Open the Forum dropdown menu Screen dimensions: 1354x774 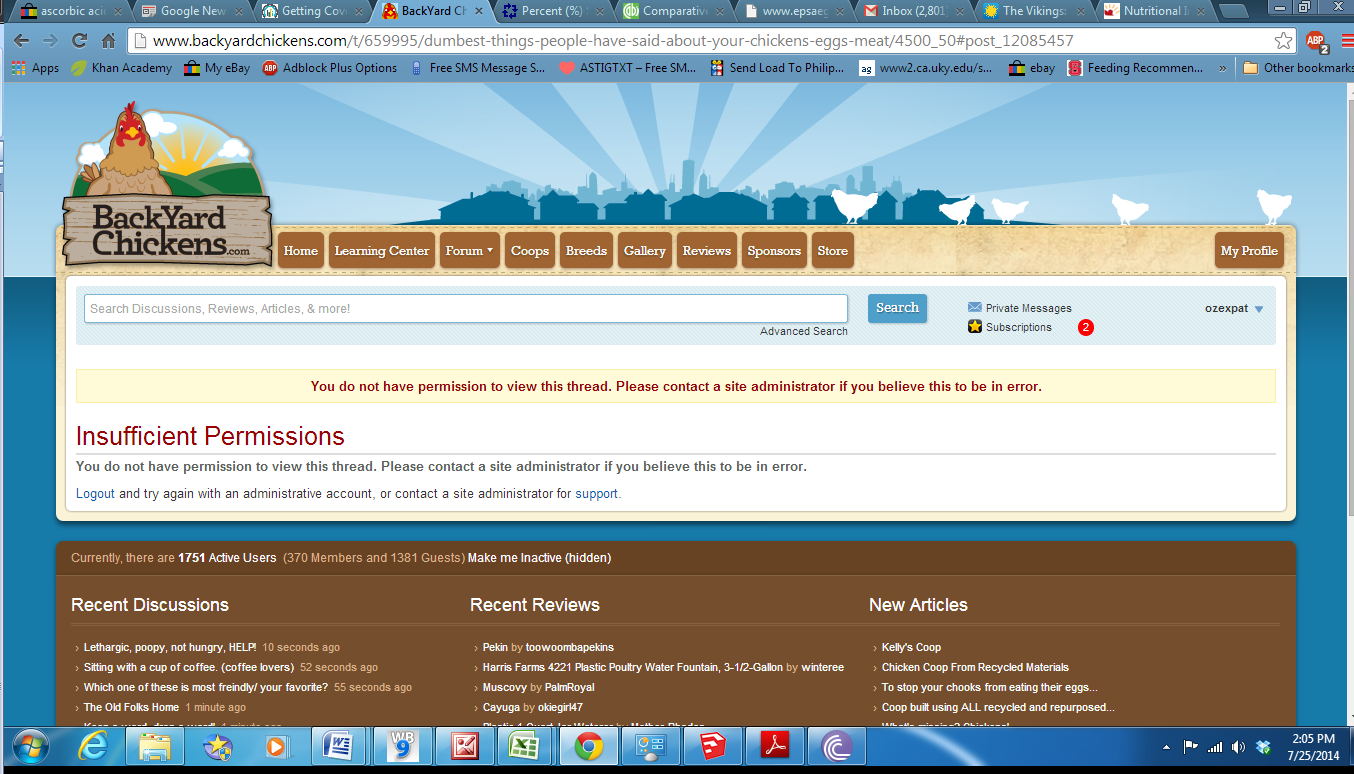click(x=469, y=251)
